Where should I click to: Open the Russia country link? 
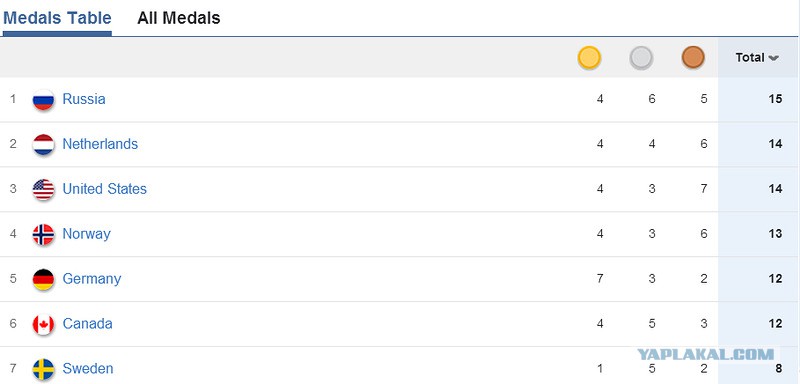[84, 99]
